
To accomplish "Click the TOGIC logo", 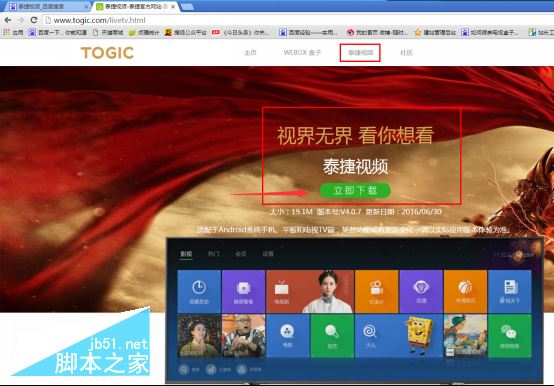I will point(107,53).
